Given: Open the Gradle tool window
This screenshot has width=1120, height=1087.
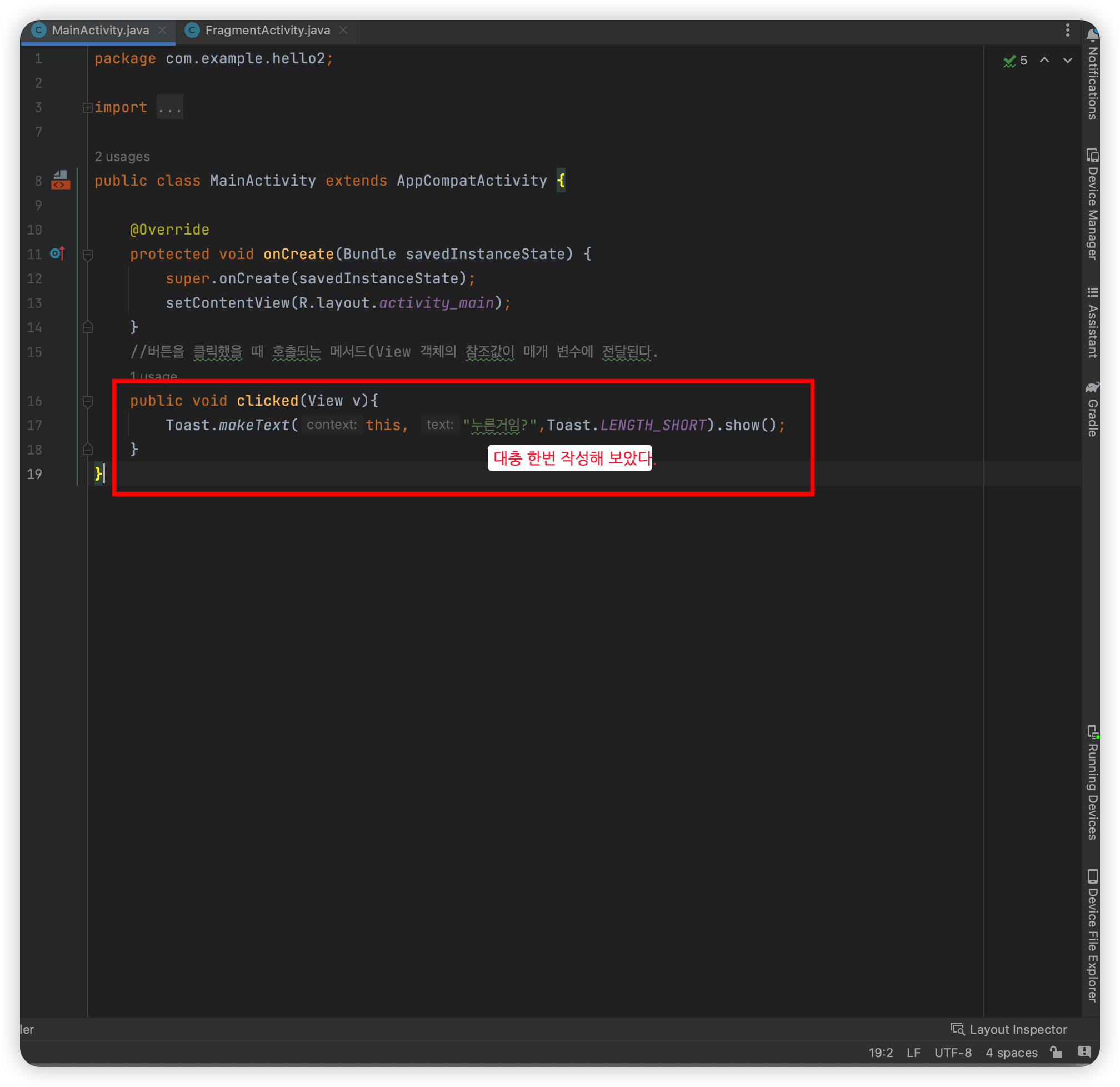Looking at the screenshot, I should 1092,410.
